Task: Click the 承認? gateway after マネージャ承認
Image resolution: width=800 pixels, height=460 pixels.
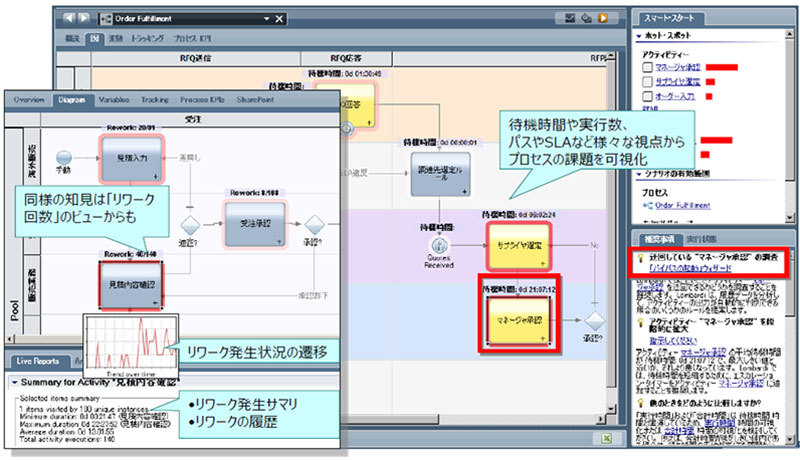Action: click(x=594, y=321)
